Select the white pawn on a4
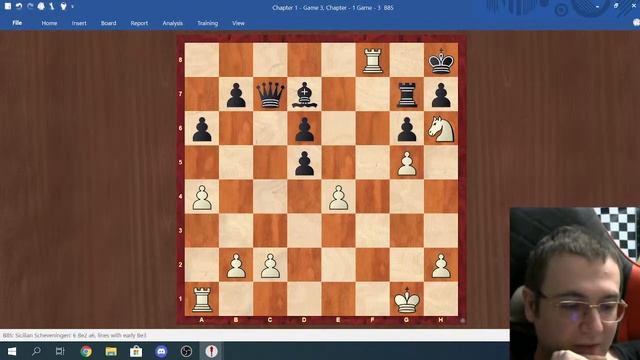 point(202,197)
